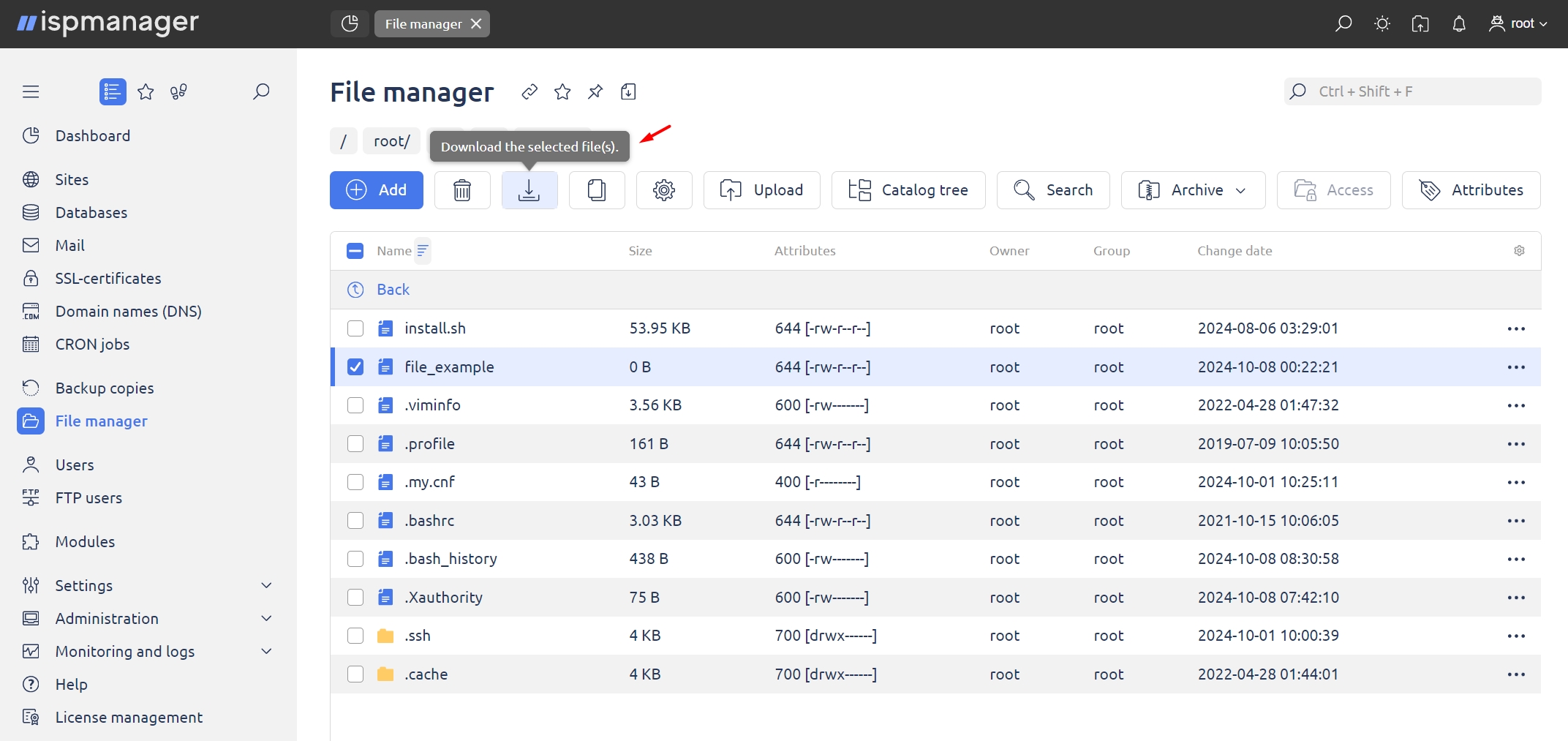Navigate to the / root breadcrumb

(x=343, y=140)
